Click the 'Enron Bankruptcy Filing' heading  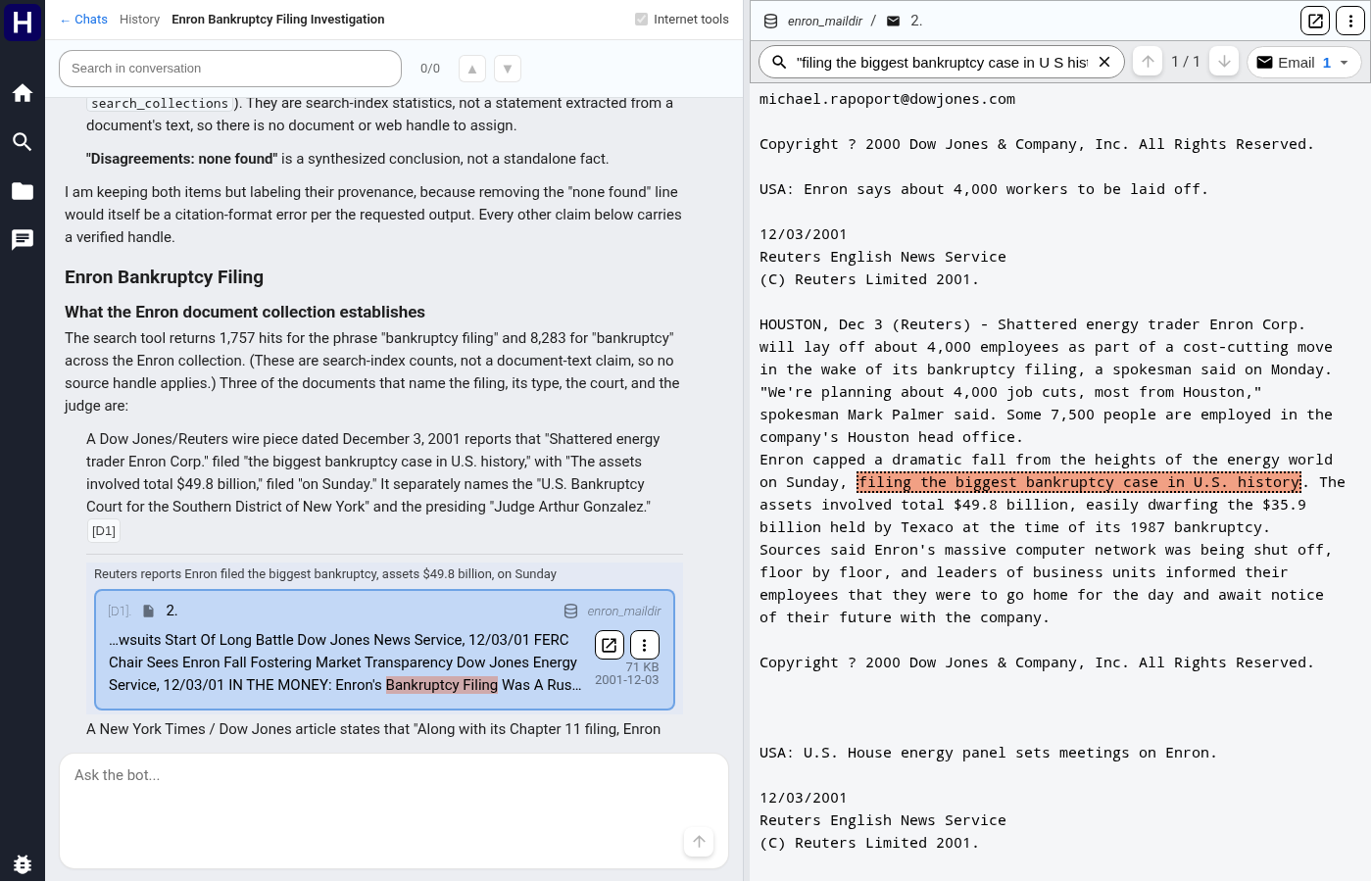(x=164, y=277)
